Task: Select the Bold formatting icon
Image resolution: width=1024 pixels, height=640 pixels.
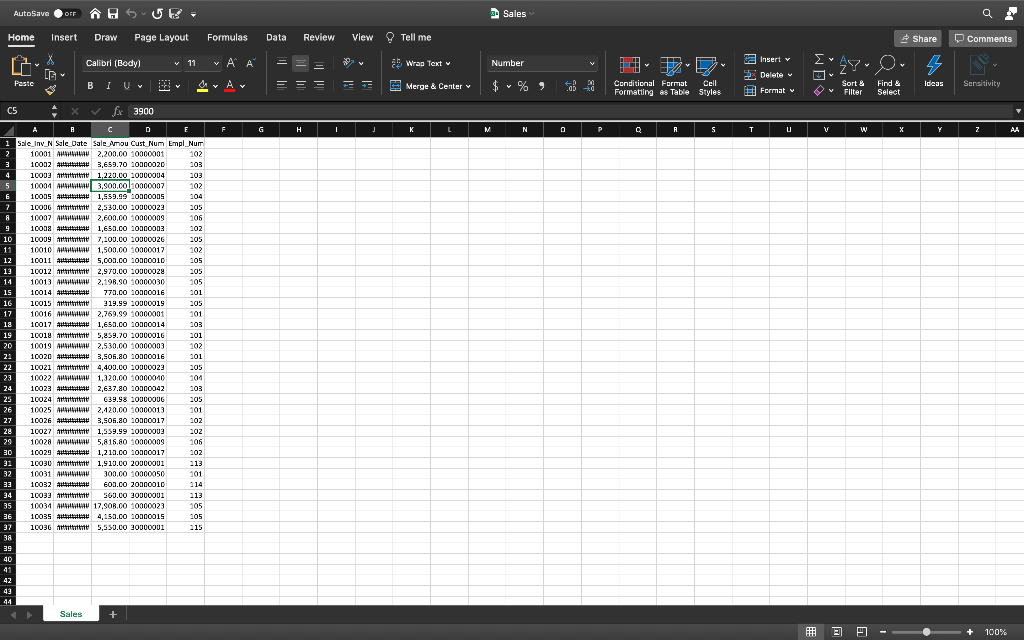Action: pos(90,86)
